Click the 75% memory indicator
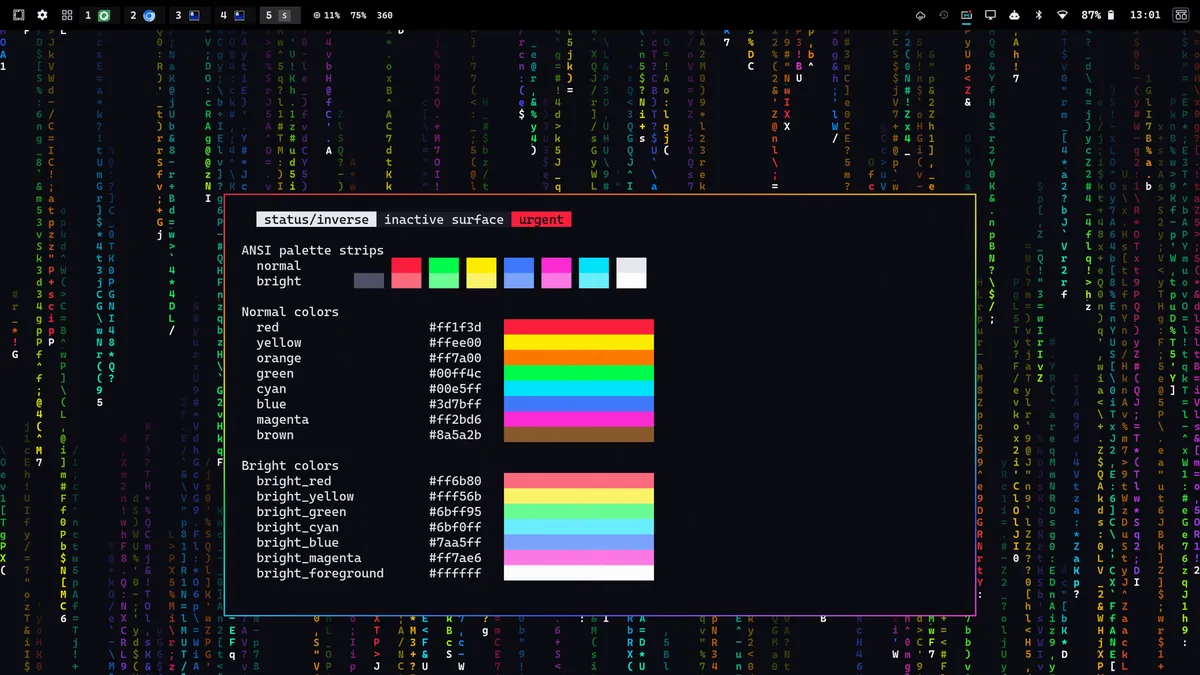This screenshot has height=675, width=1200. pos(358,15)
